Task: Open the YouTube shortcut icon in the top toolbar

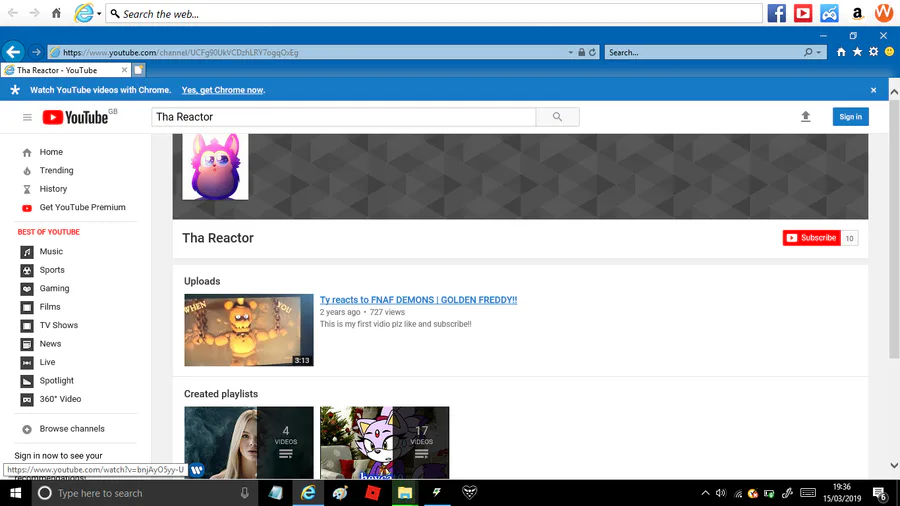Action: pyautogui.click(x=802, y=13)
